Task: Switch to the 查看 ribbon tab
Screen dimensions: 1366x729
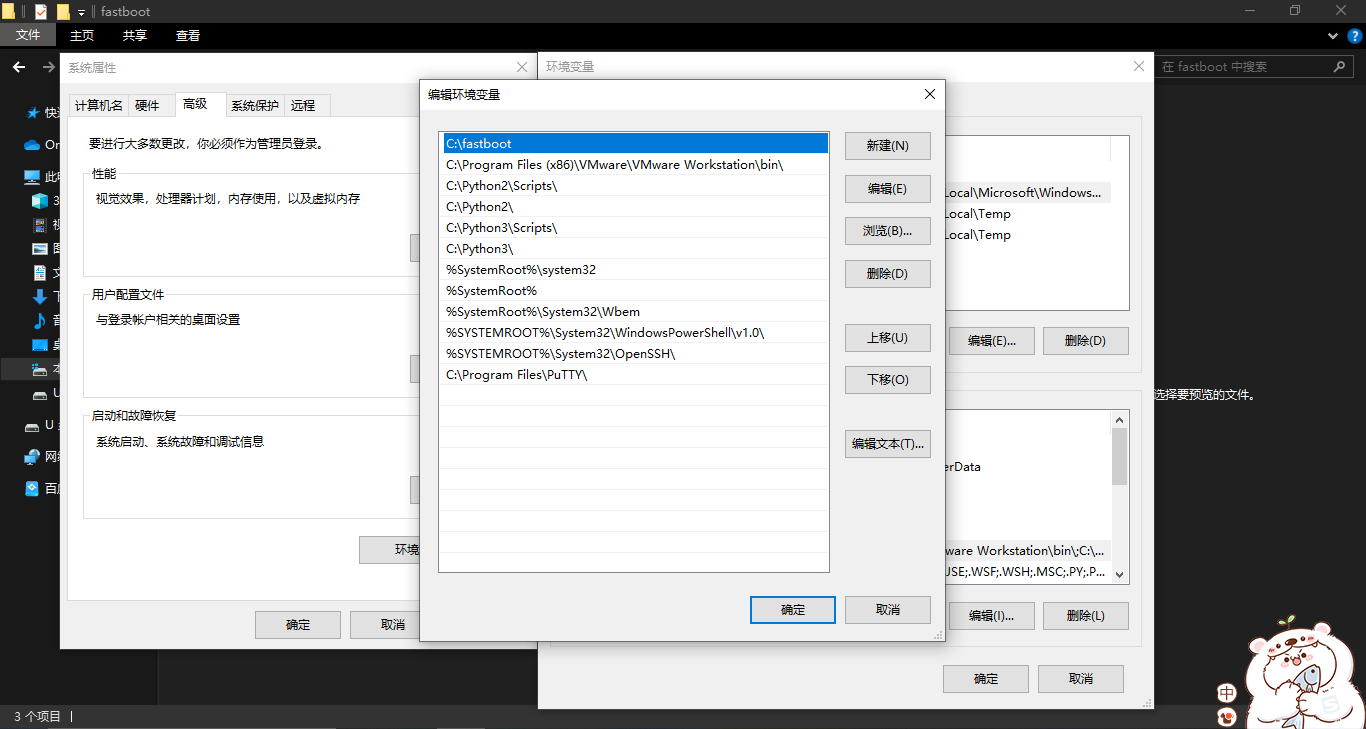Action: (188, 36)
